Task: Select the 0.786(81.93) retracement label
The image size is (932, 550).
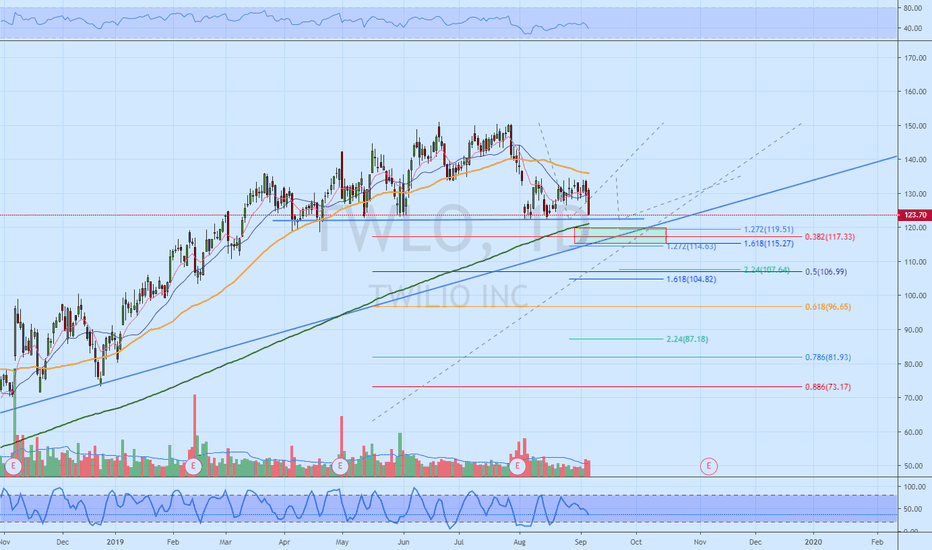Action: click(828, 357)
